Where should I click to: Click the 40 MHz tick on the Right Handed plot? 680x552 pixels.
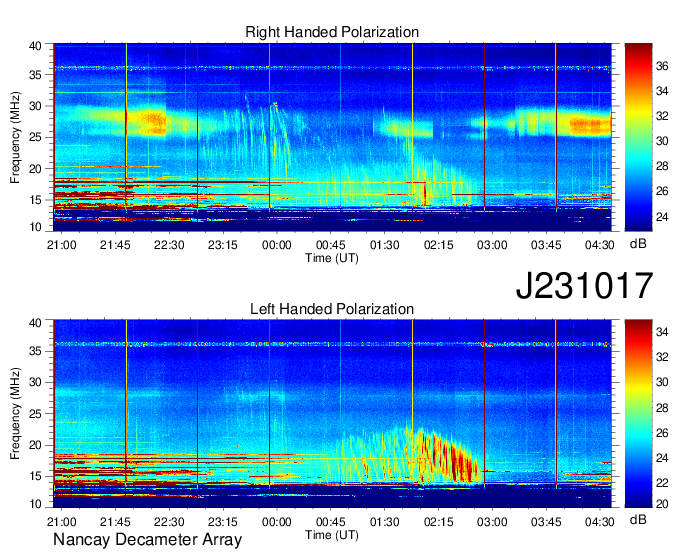[36, 46]
